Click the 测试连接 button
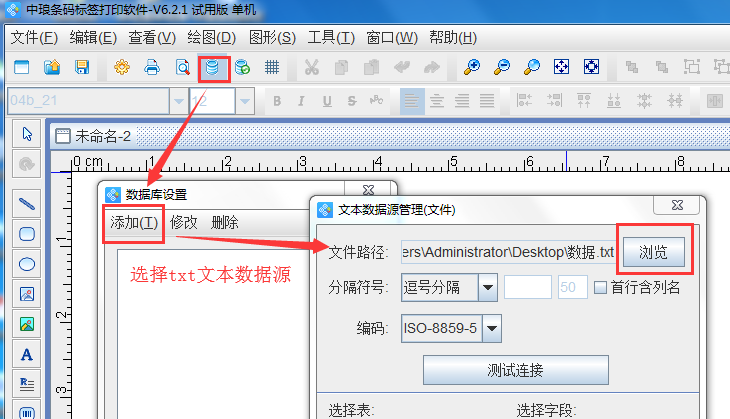 pos(516,370)
